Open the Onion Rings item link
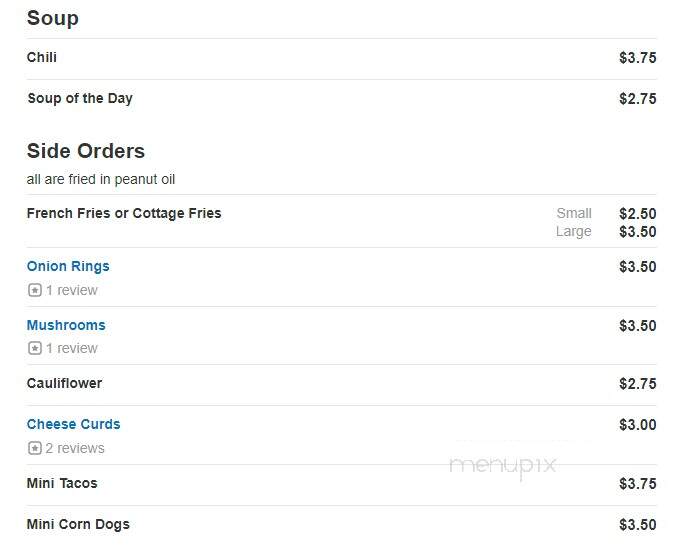The width and height of the screenshot is (682, 548). click(68, 266)
